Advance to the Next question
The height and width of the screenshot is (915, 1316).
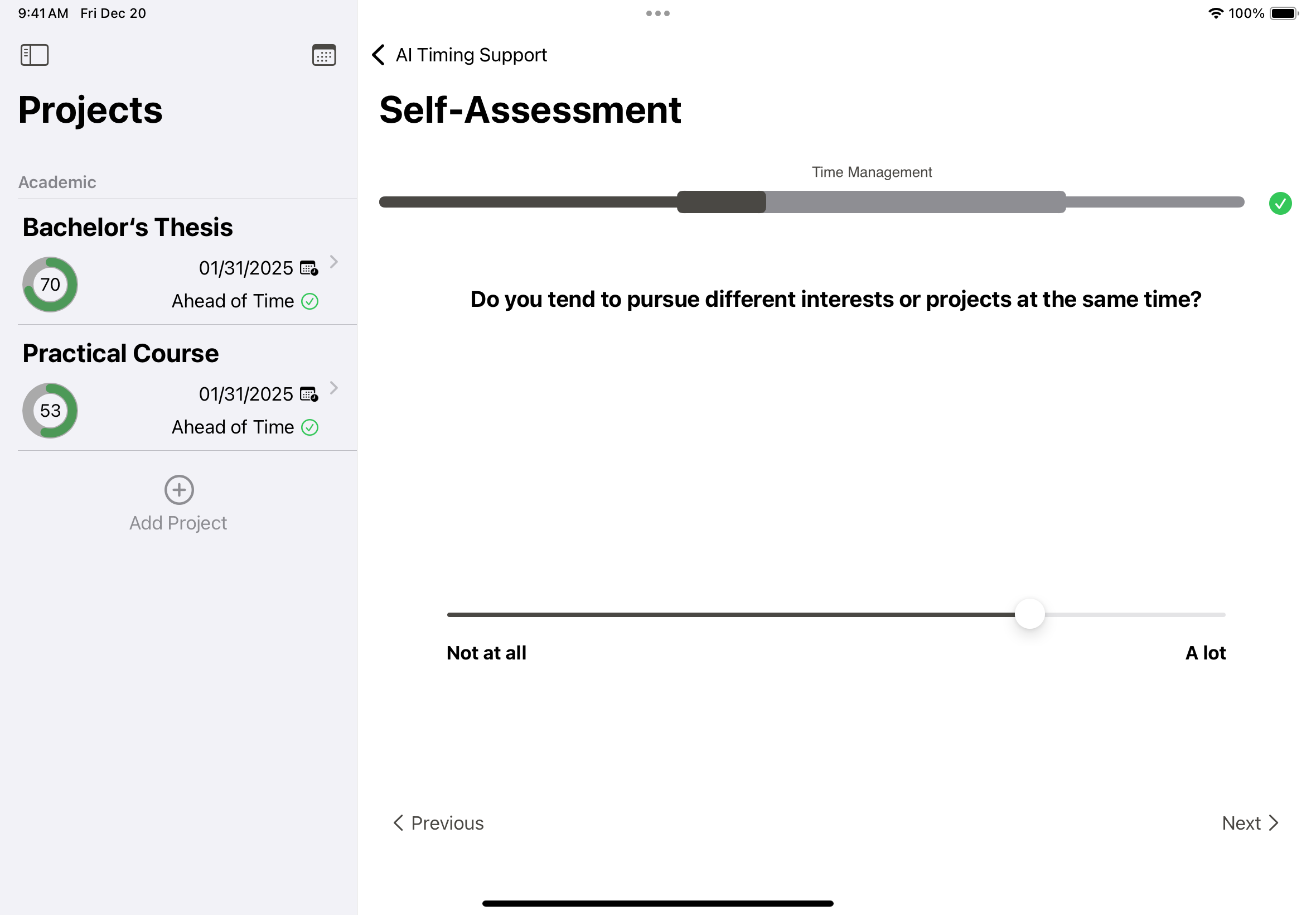pos(1250,823)
